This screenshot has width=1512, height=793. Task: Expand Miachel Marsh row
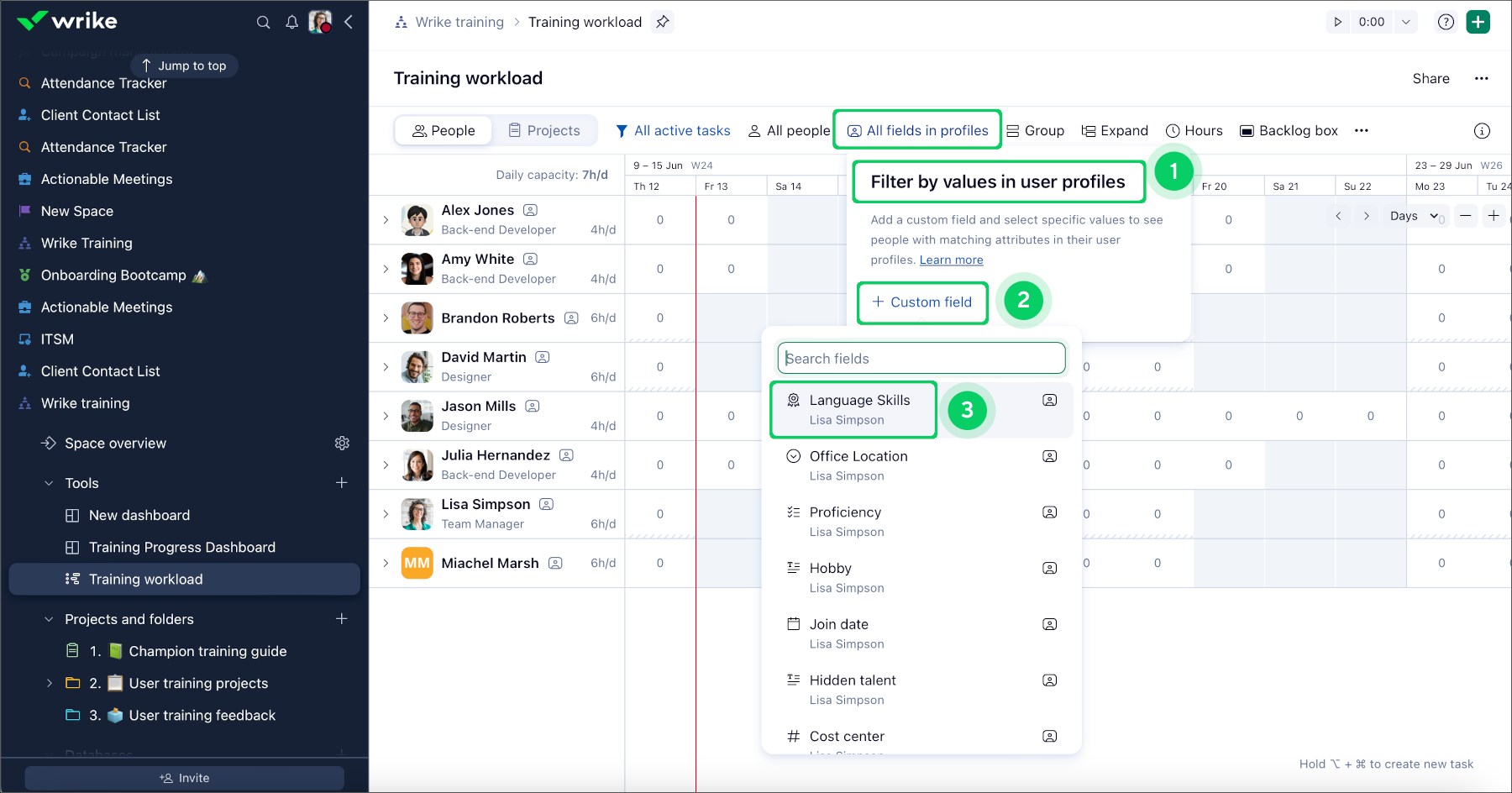coord(386,563)
